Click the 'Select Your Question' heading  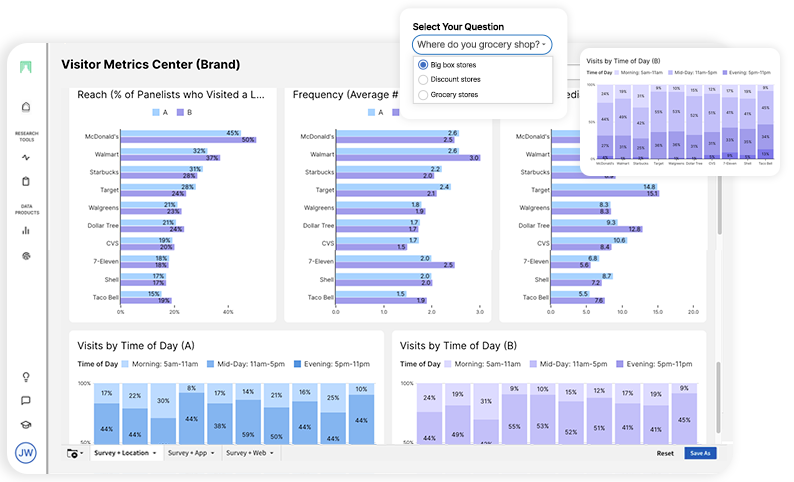coord(458,27)
